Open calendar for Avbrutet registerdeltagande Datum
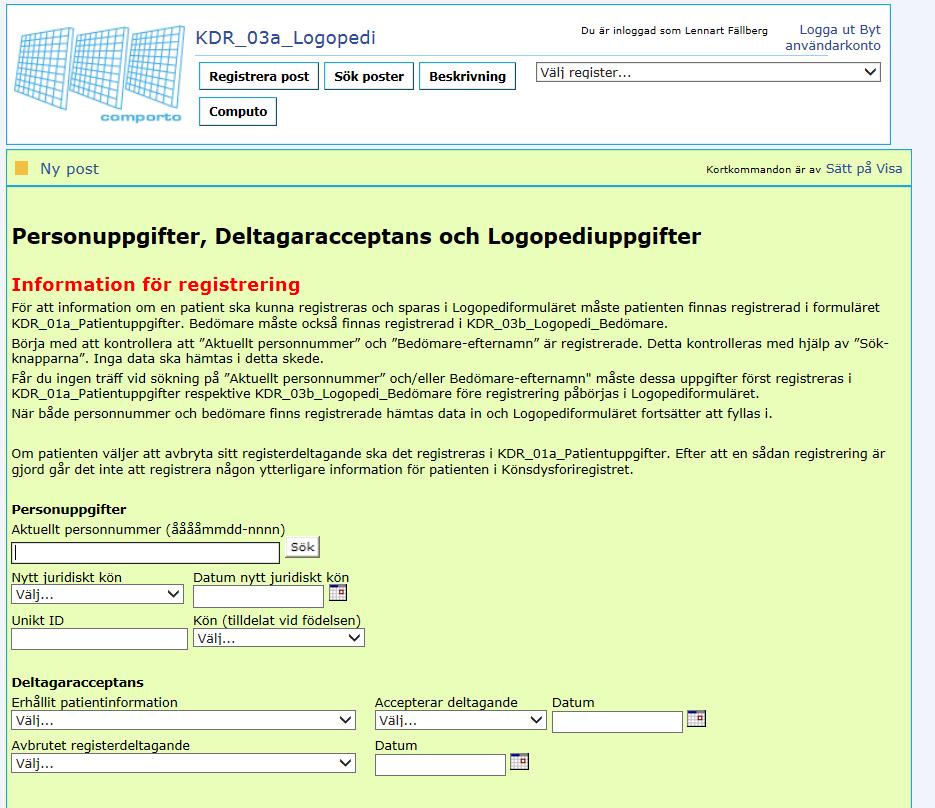 point(519,761)
